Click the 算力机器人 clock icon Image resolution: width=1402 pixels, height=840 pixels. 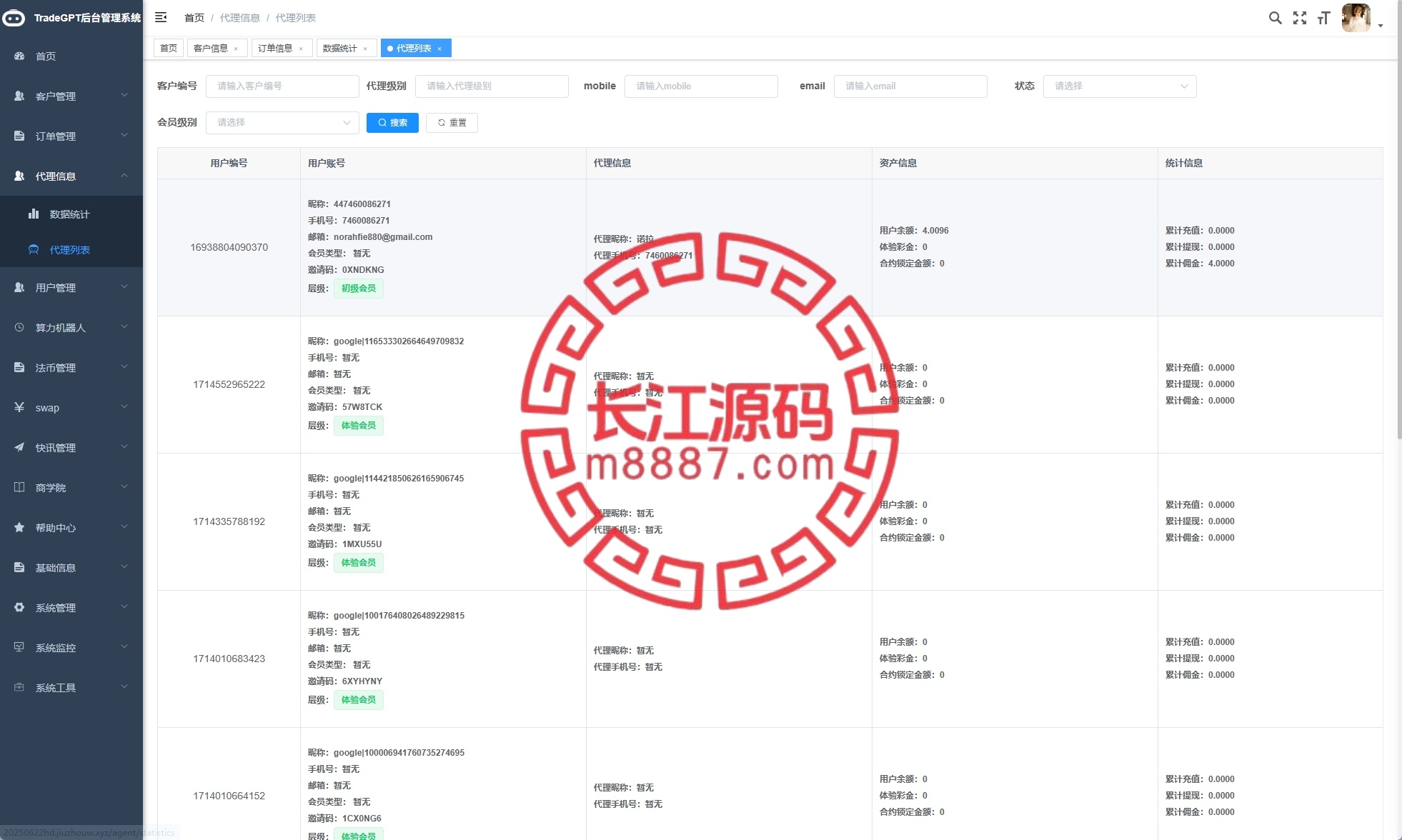click(19, 327)
